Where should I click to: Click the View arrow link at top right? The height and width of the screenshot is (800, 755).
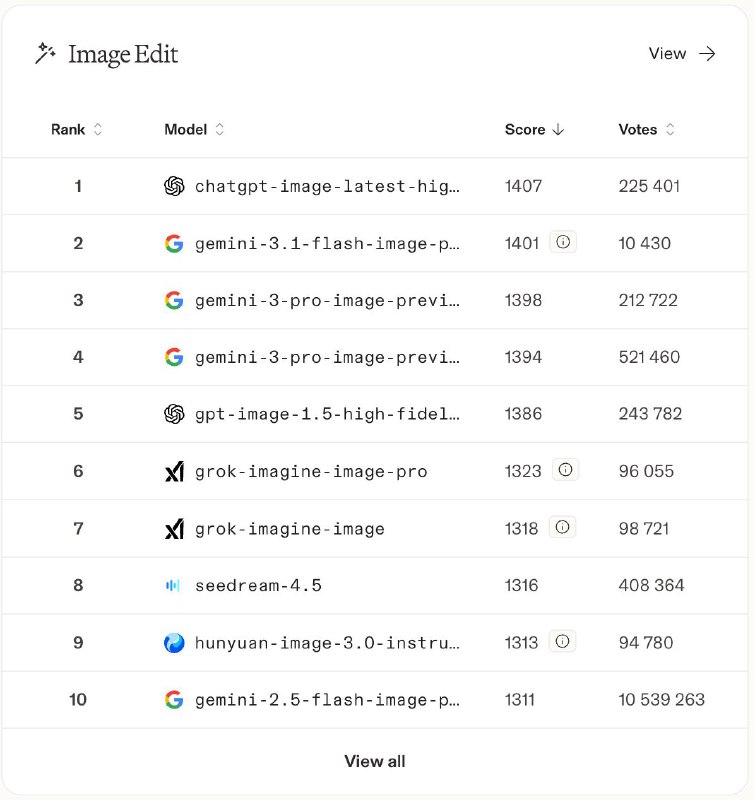tap(682, 54)
